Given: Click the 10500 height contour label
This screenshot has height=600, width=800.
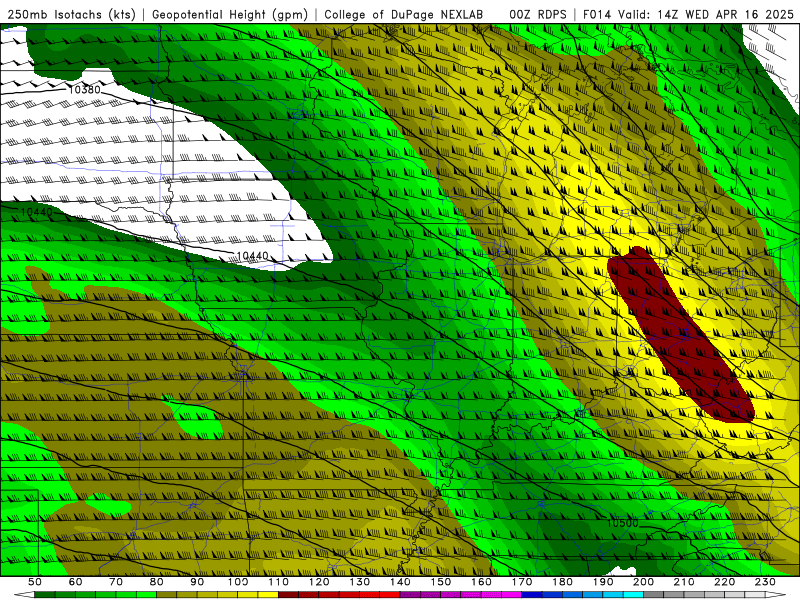Looking at the screenshot, I should 622,523.
